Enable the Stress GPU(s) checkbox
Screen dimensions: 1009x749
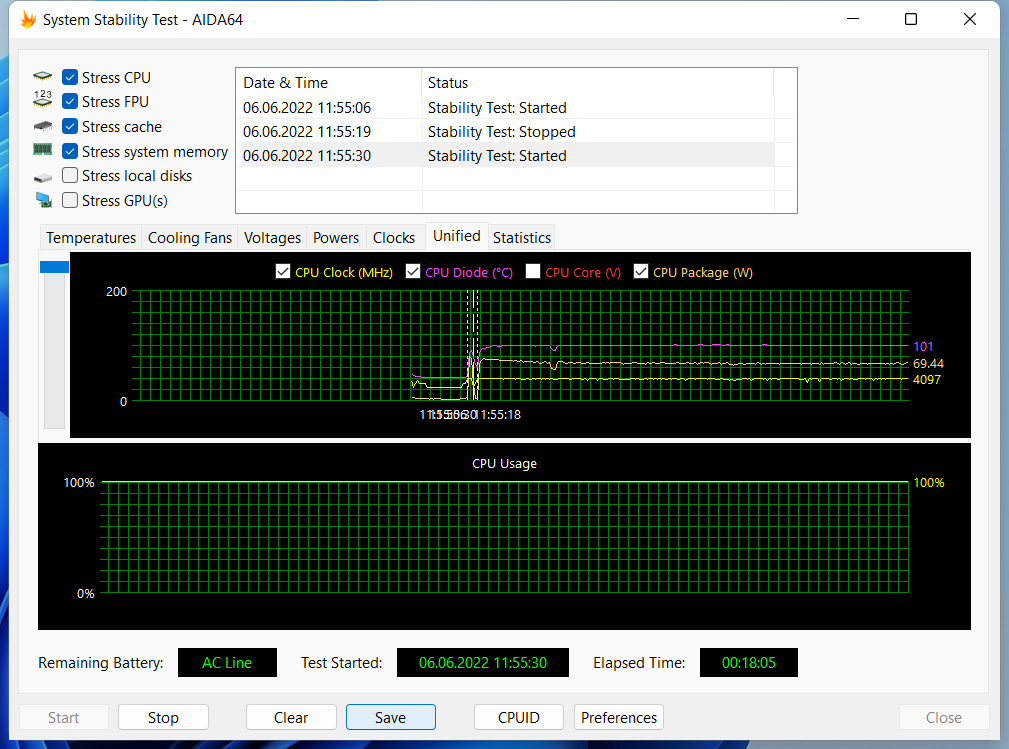click(70, 200)
